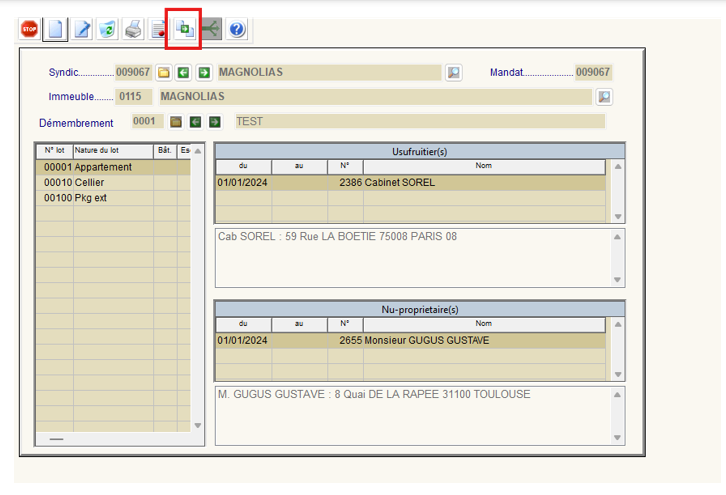Click the printer icon
The width and height of the screenshot is (726, 495).
(x=133, y=29)
